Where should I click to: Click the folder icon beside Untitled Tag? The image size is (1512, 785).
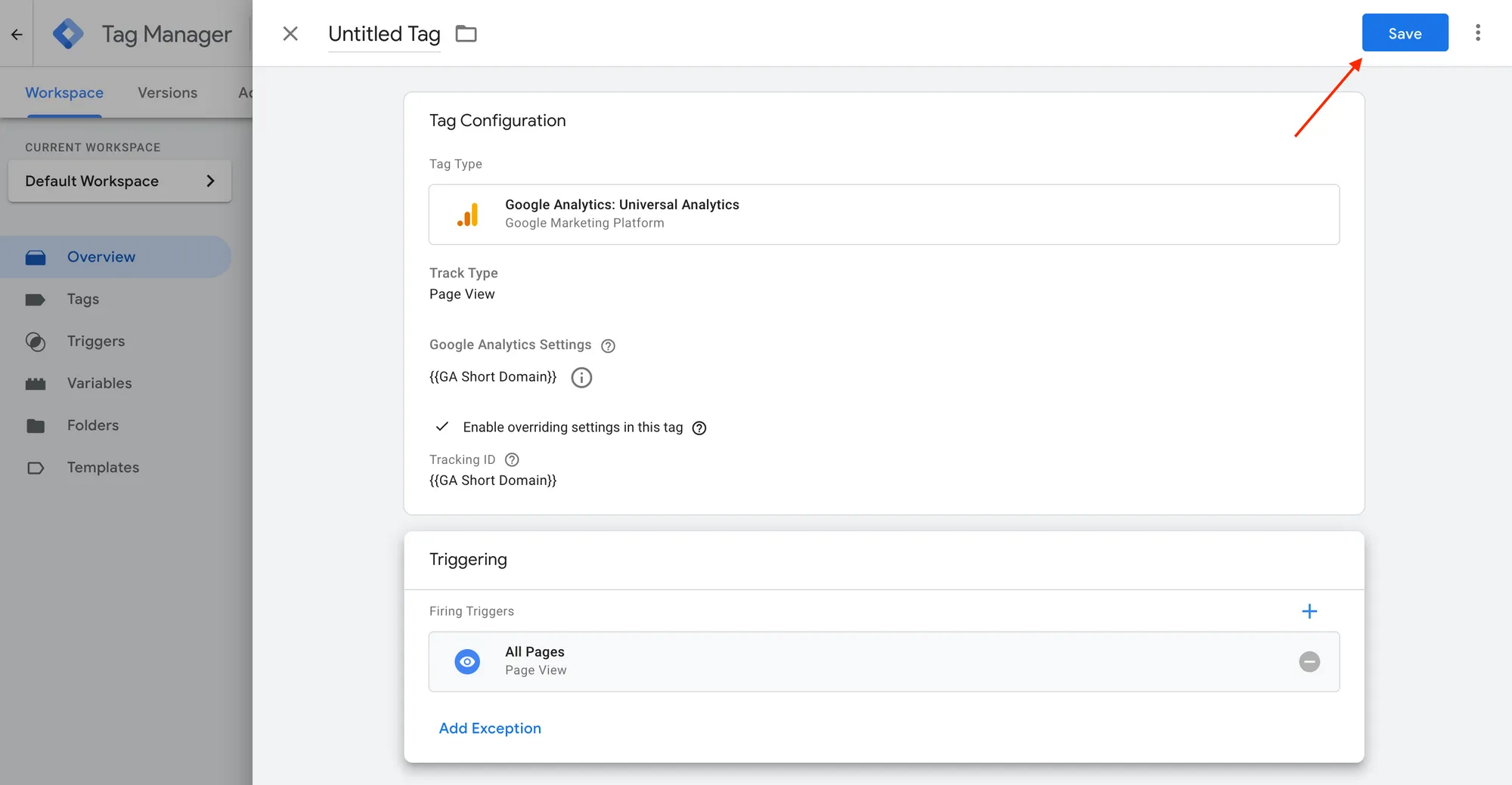tap(466, 33)
